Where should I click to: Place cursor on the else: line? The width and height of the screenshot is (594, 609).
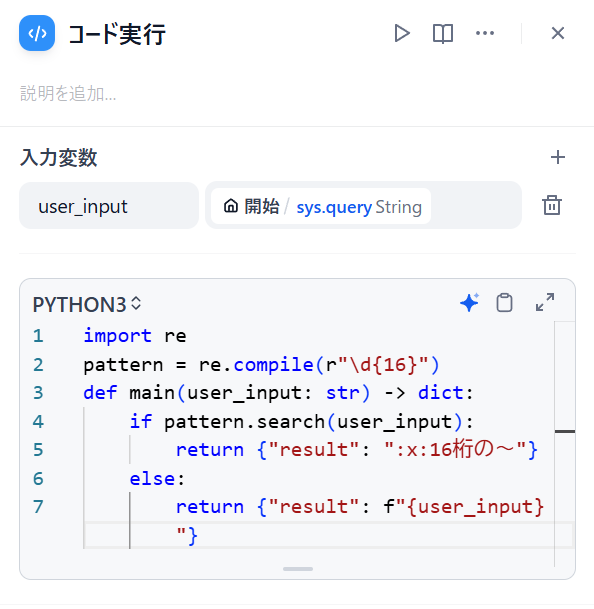pyautogui.click(x=157, y=478)
